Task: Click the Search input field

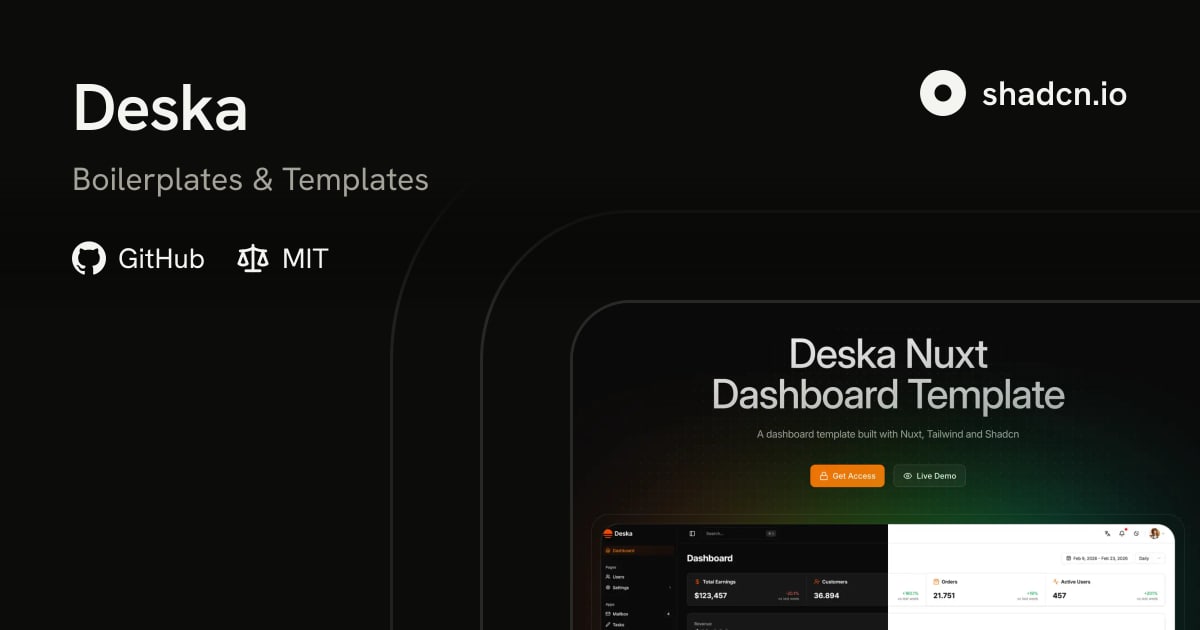Action: [x=738, y=533]
